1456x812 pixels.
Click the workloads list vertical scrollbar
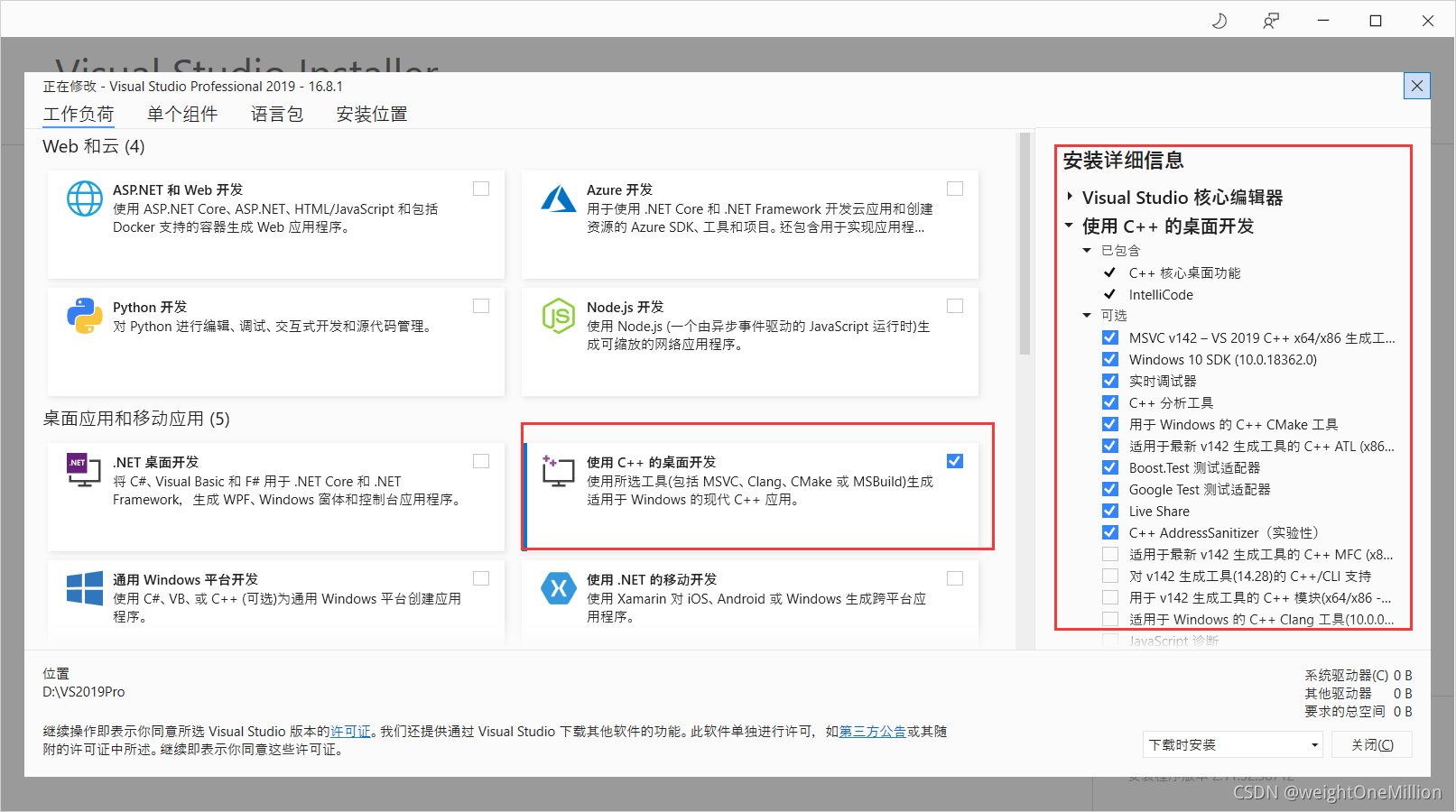1025,244
